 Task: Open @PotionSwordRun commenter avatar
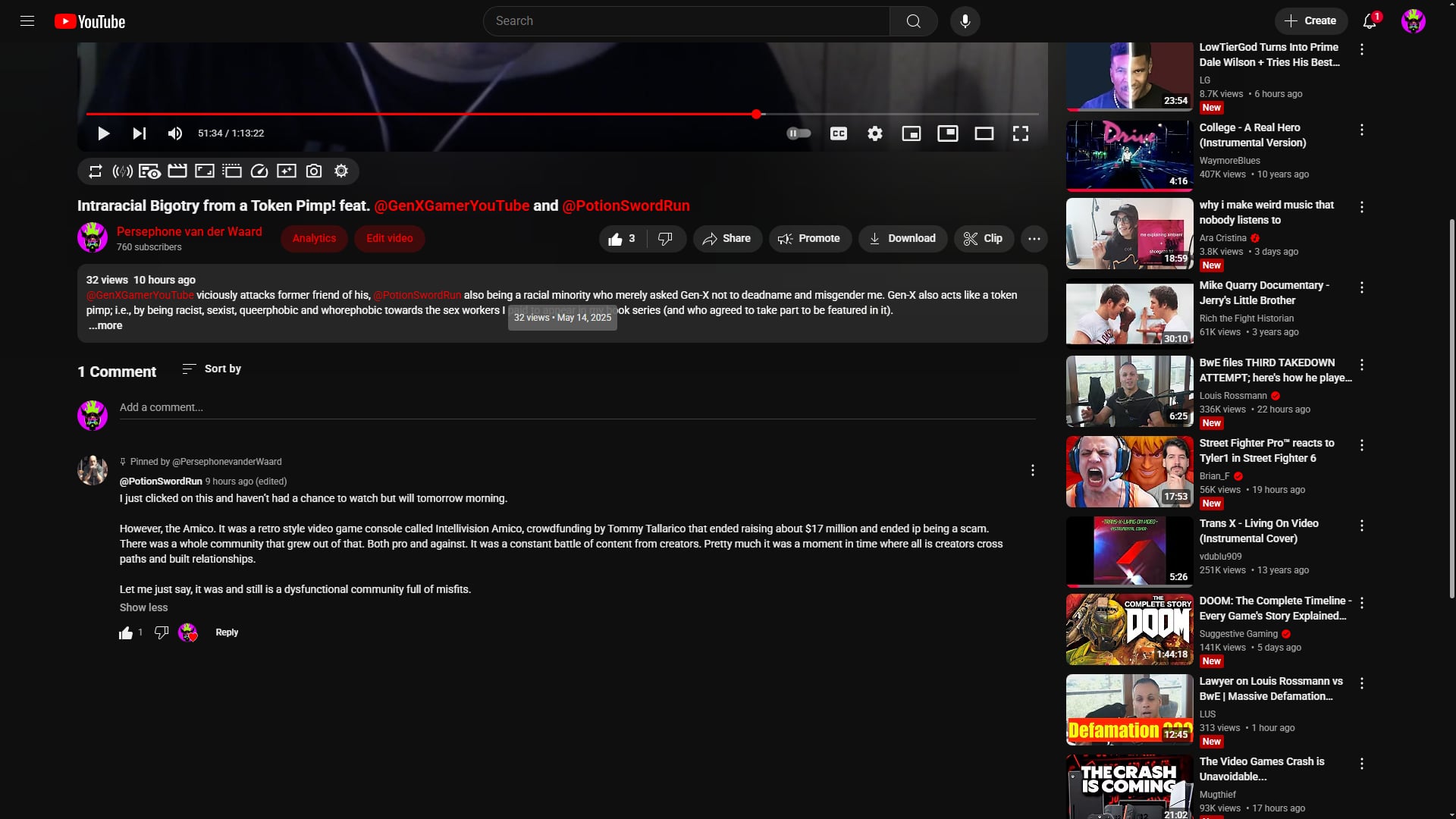(93, 471)
